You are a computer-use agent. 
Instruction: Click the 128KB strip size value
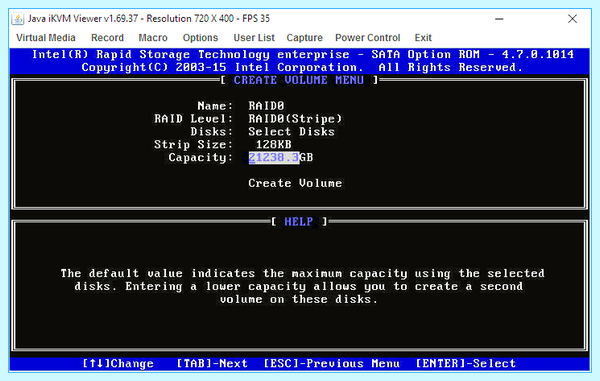tap(274, 144)
